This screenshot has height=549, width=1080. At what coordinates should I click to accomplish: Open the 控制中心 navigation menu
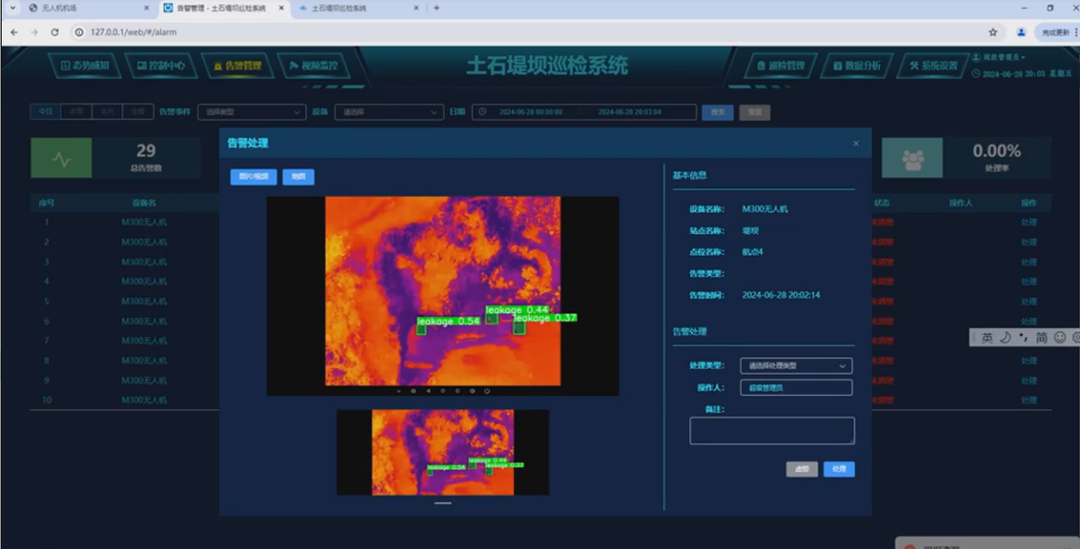(x=160, y=65)
